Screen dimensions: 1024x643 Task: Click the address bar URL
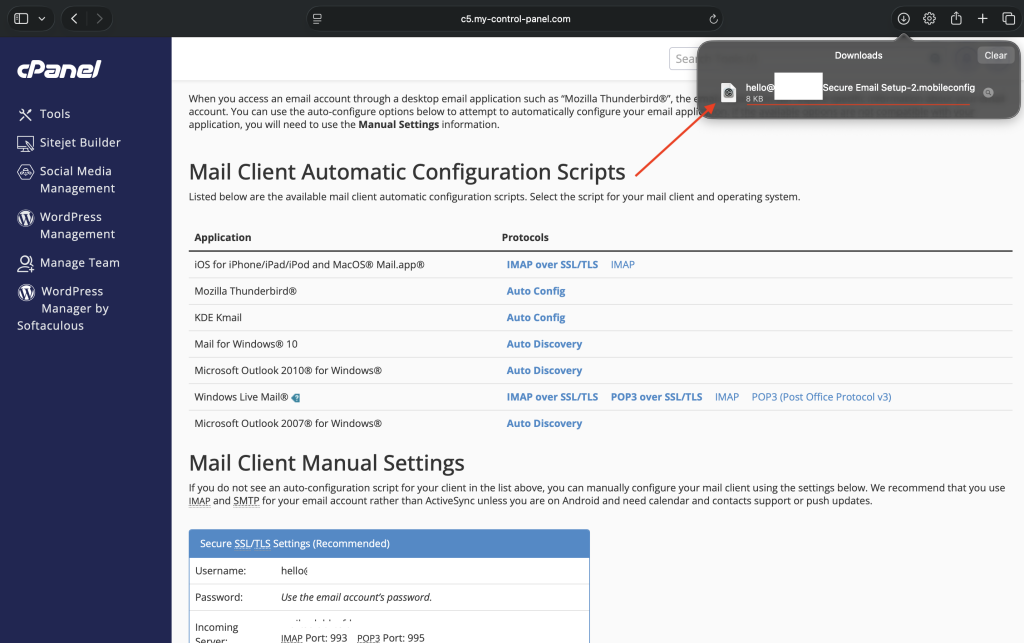[x=515, y=19]
